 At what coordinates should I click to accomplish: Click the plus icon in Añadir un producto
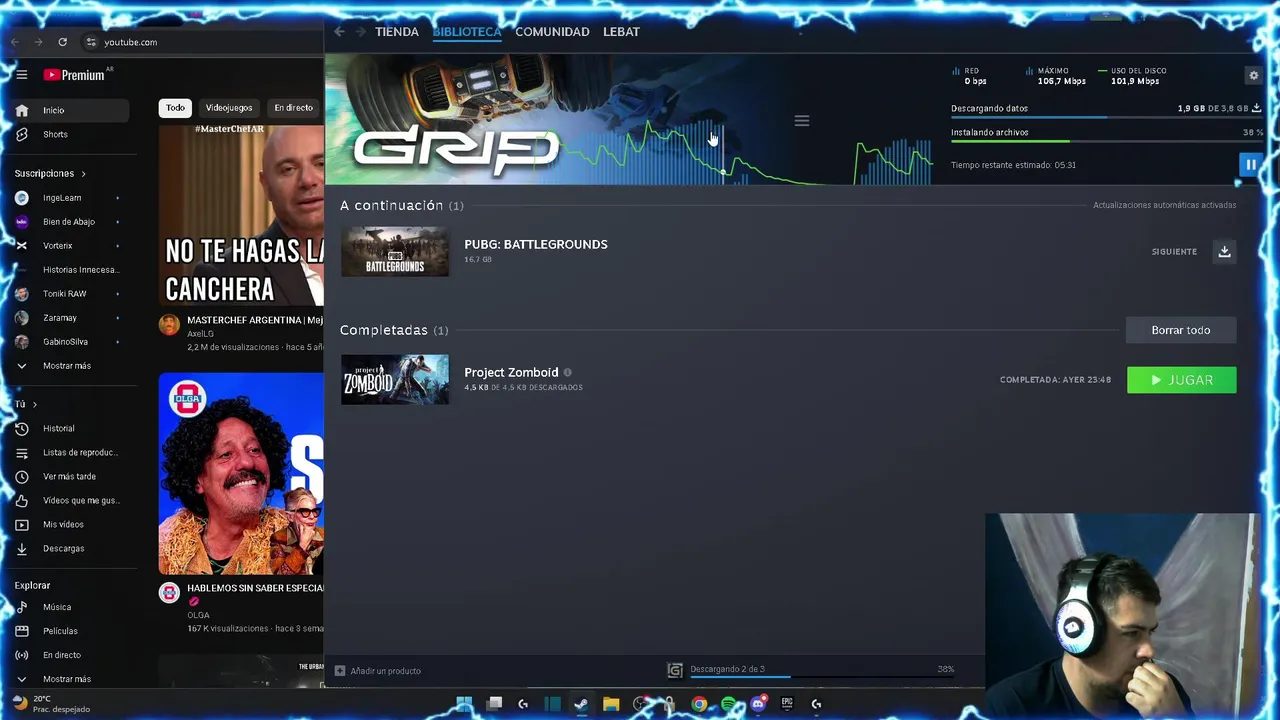pos(340,671)
